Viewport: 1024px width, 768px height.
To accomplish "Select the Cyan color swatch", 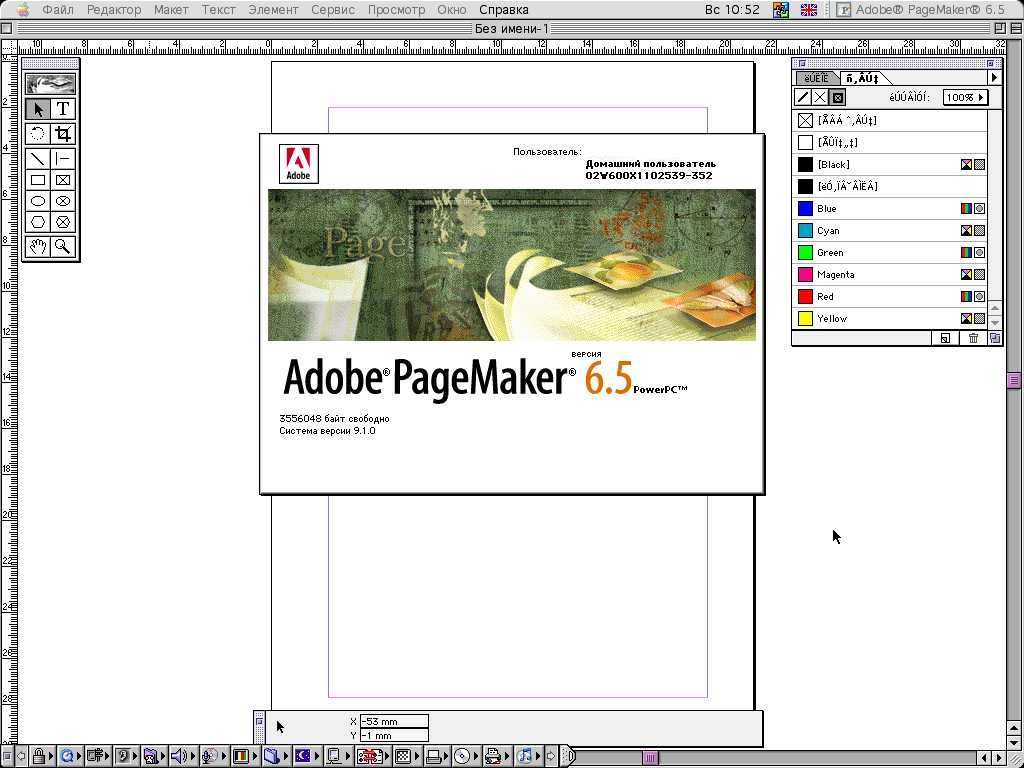I will [x=805, y=231].
